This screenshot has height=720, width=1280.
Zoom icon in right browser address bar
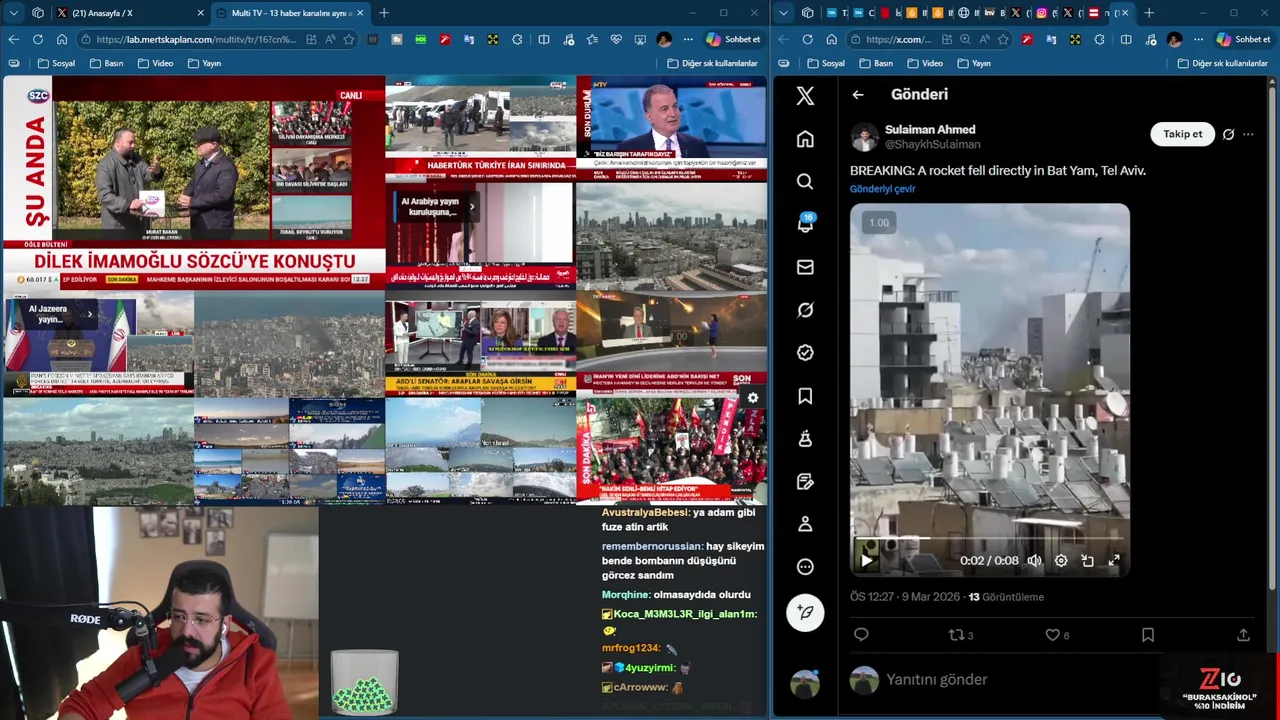965,39
